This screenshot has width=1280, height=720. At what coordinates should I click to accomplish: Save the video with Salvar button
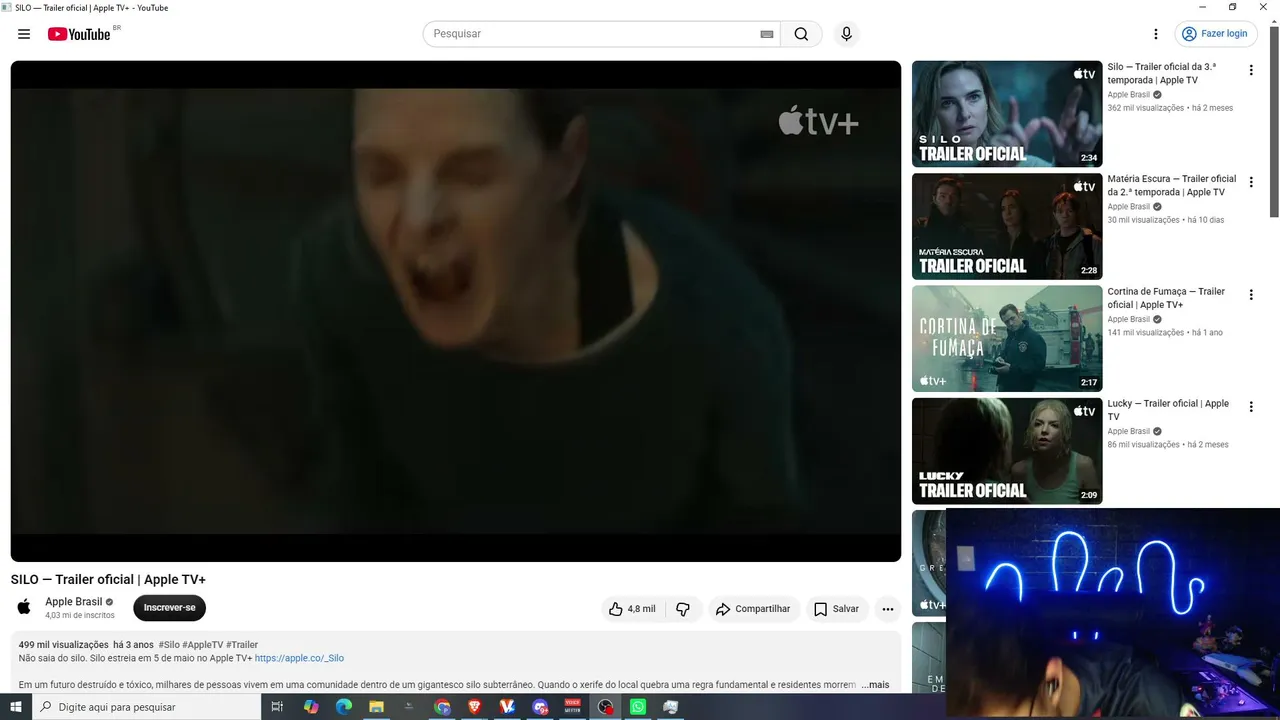click(836, 609)
